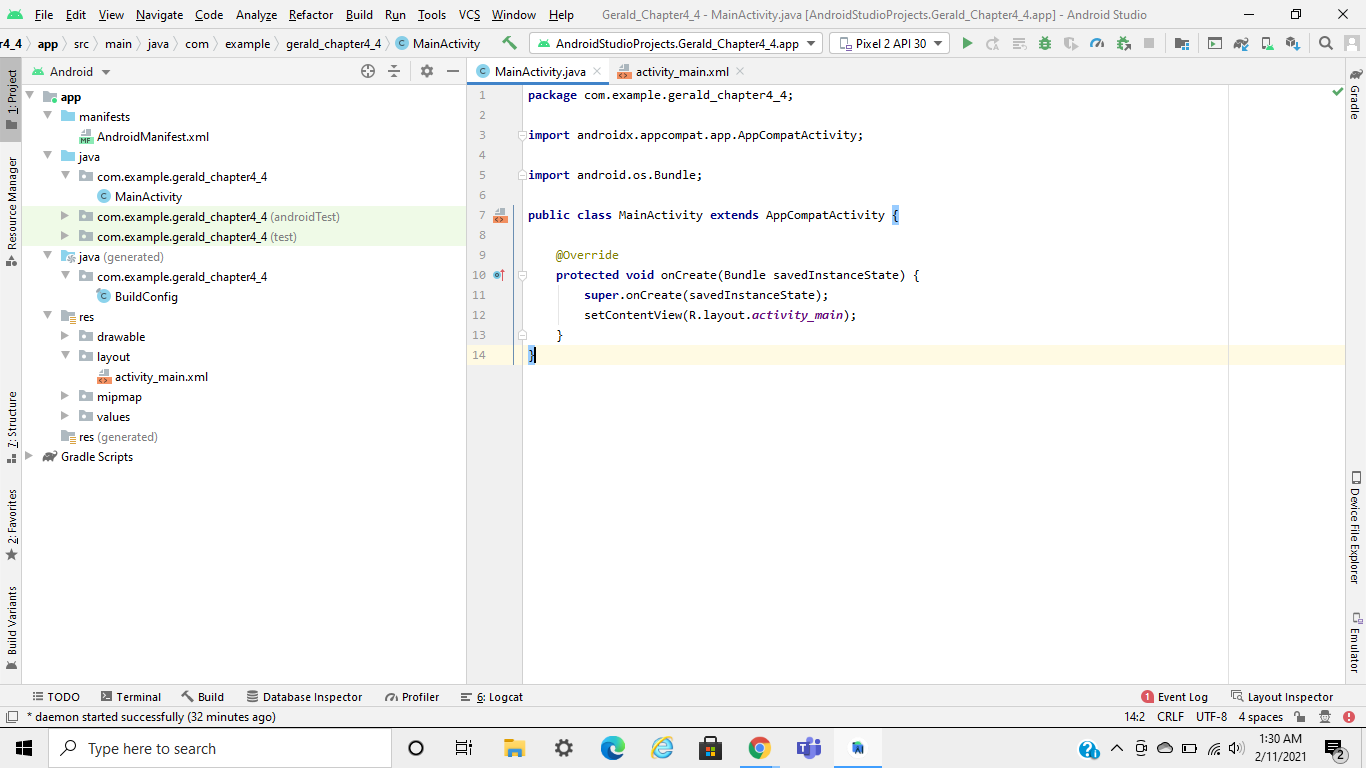Close the MainActivity.java tab

(597, 71)
